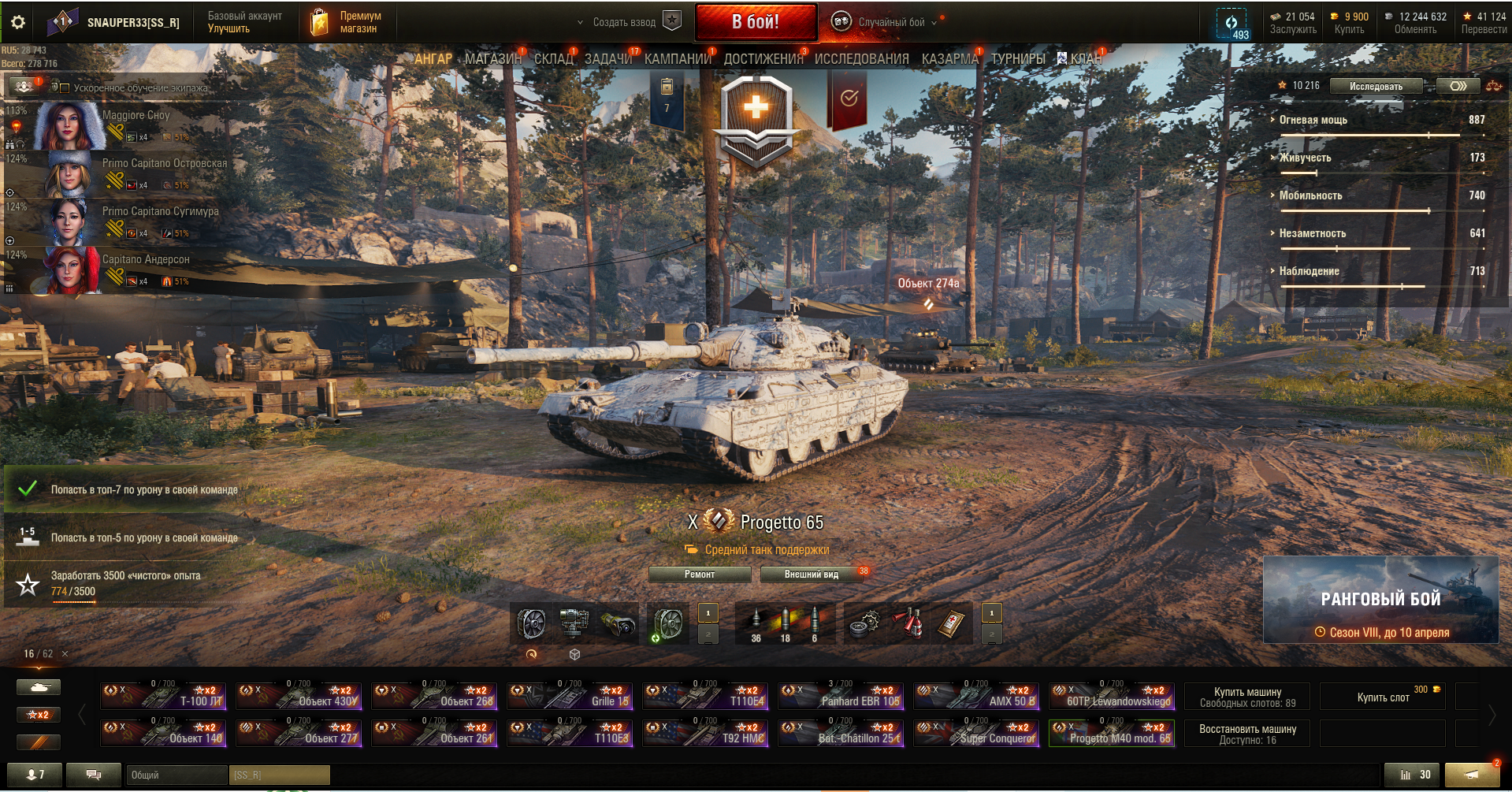Toggle the x2 bonus carousel filter

[38, 715]
